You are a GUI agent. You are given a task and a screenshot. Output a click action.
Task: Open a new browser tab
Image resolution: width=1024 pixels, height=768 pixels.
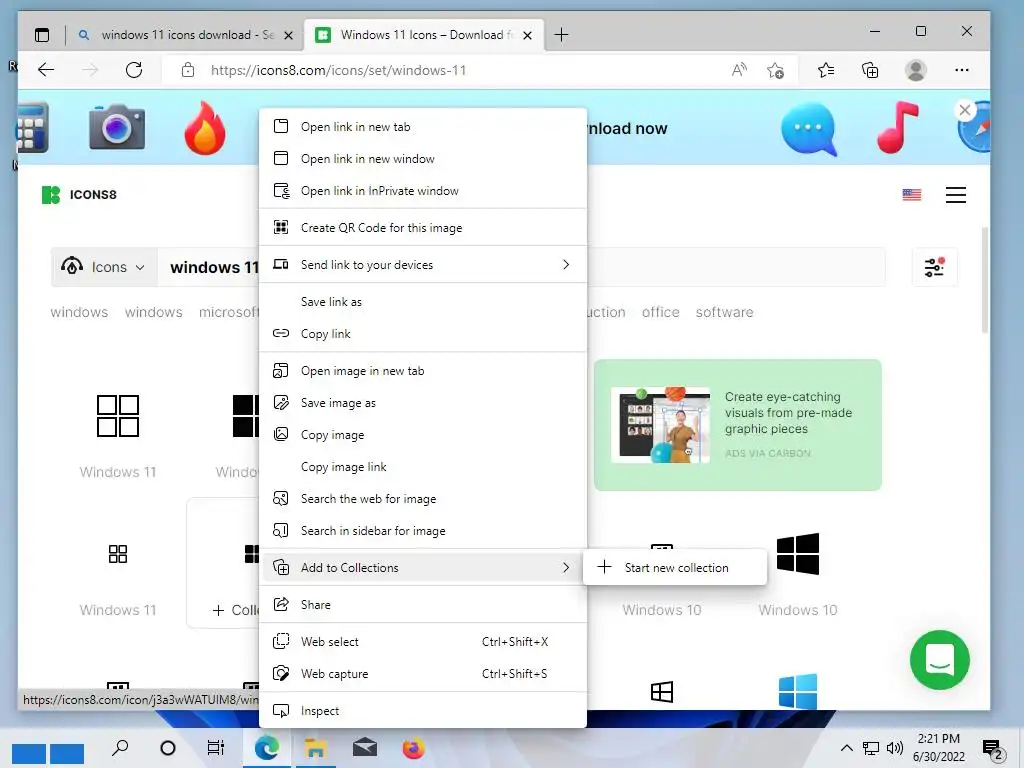[561, 35]
